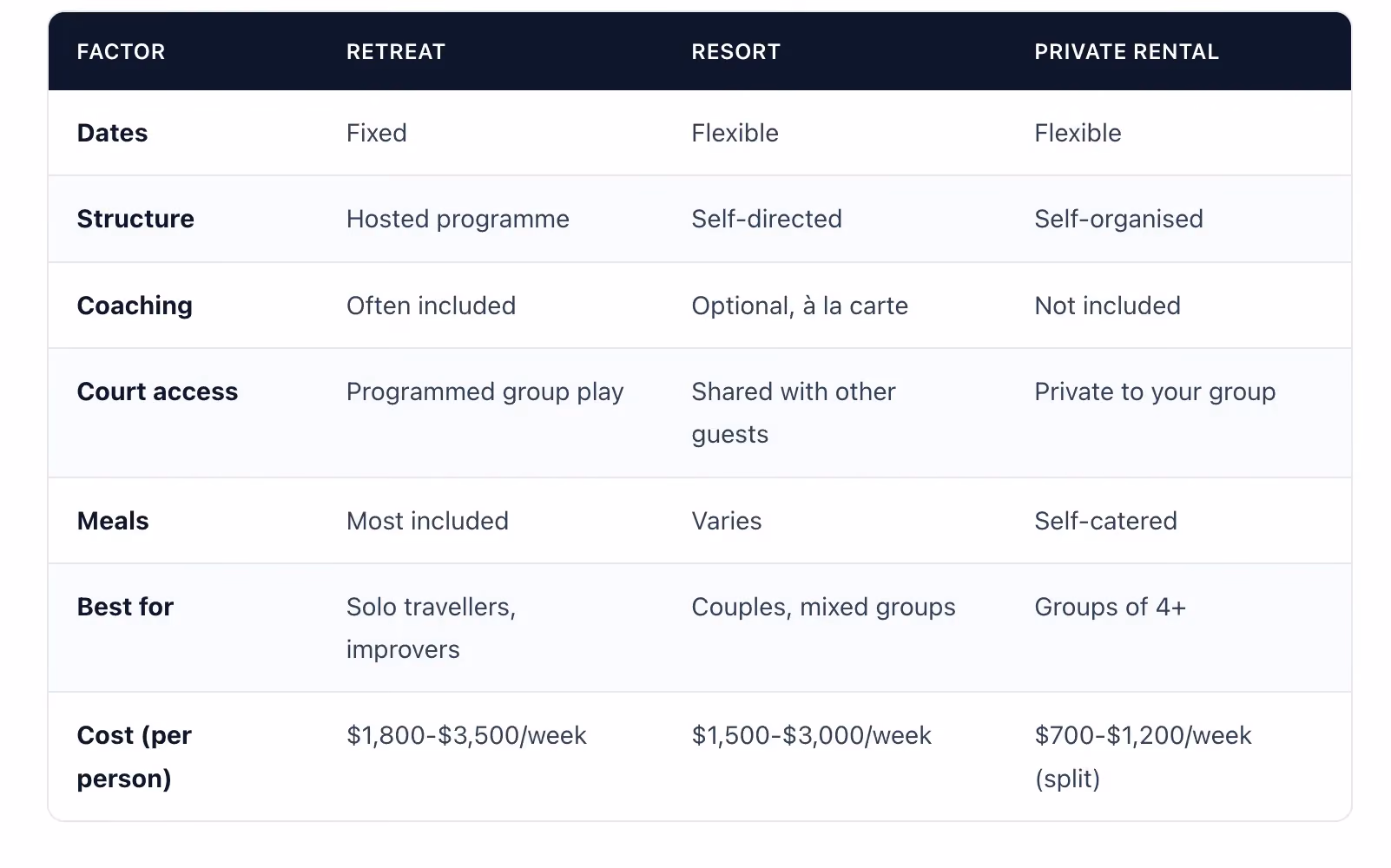The width and height of the screenshot is (1391, 868).
Task: Click the Solo travellers, improvers cell
Action: point(432,628)
